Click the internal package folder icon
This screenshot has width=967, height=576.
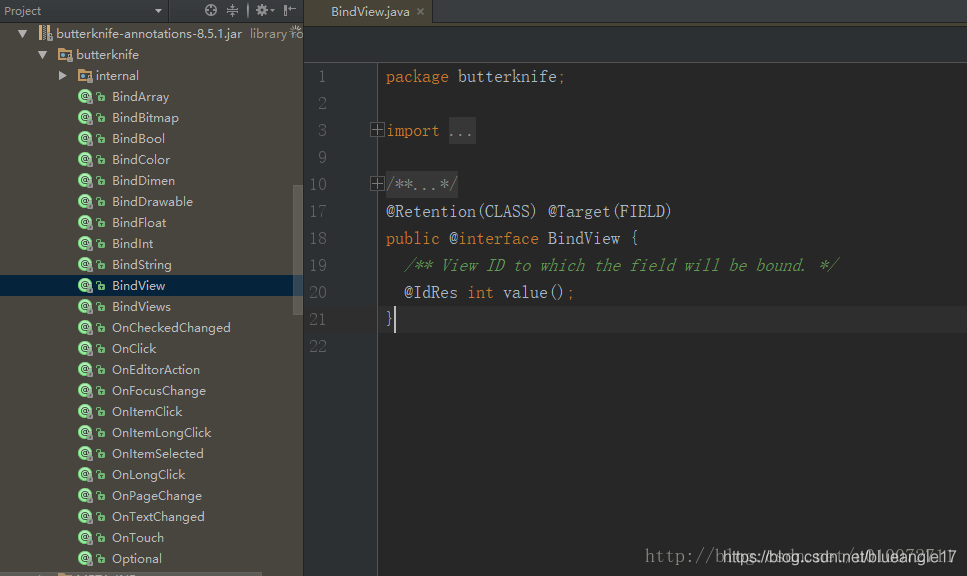(x=85, y=76)
